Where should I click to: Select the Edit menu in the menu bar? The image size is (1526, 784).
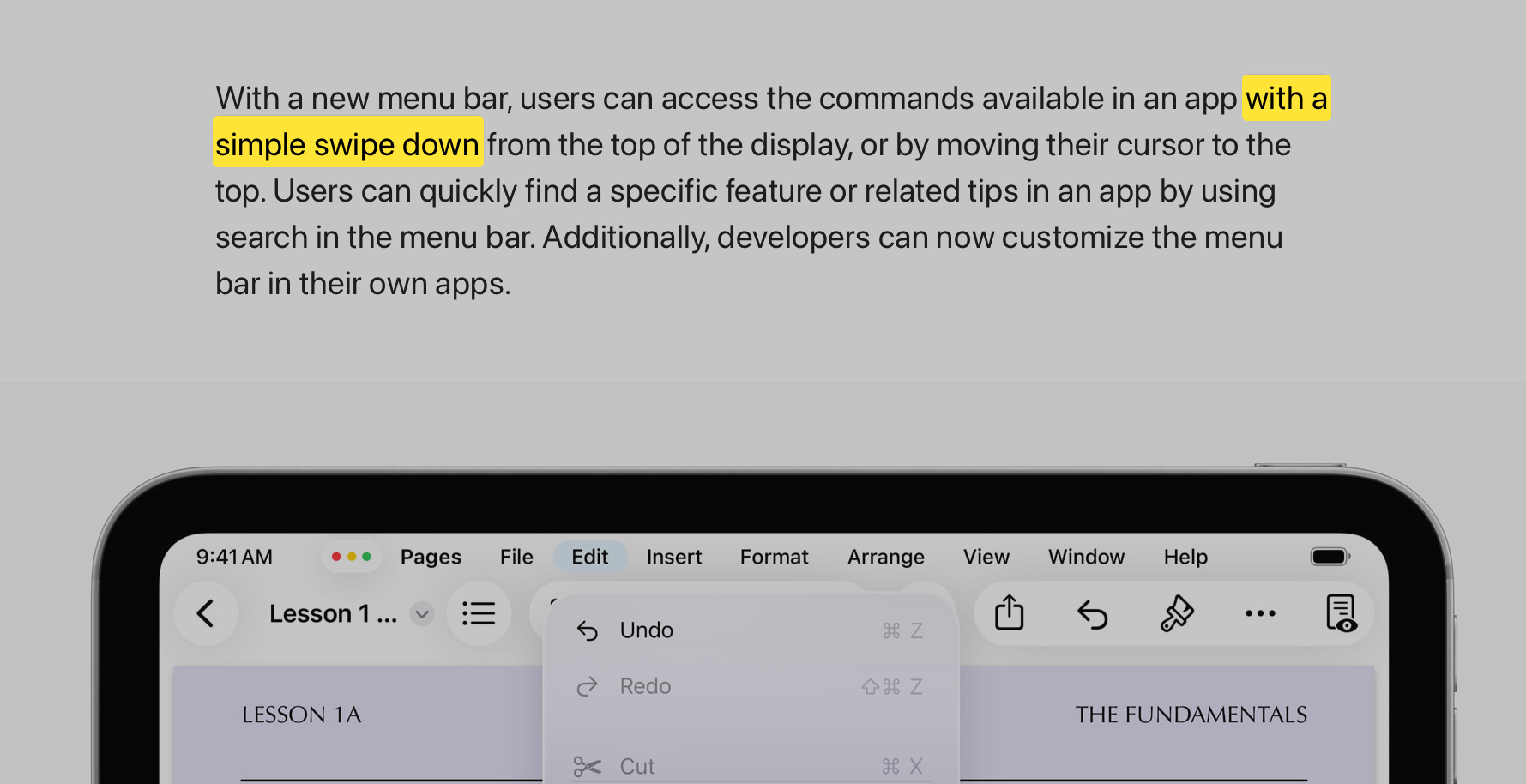[590, 557]
